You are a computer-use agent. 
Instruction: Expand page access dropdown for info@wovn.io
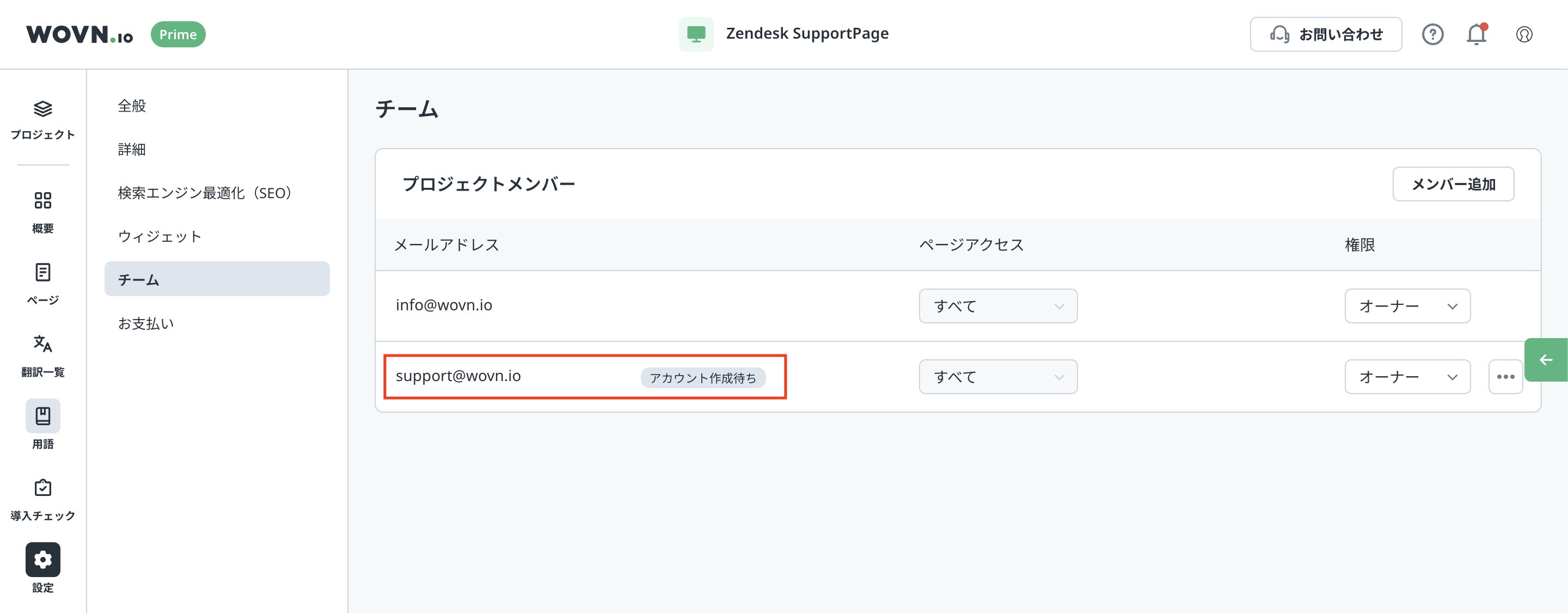point(997,305)
